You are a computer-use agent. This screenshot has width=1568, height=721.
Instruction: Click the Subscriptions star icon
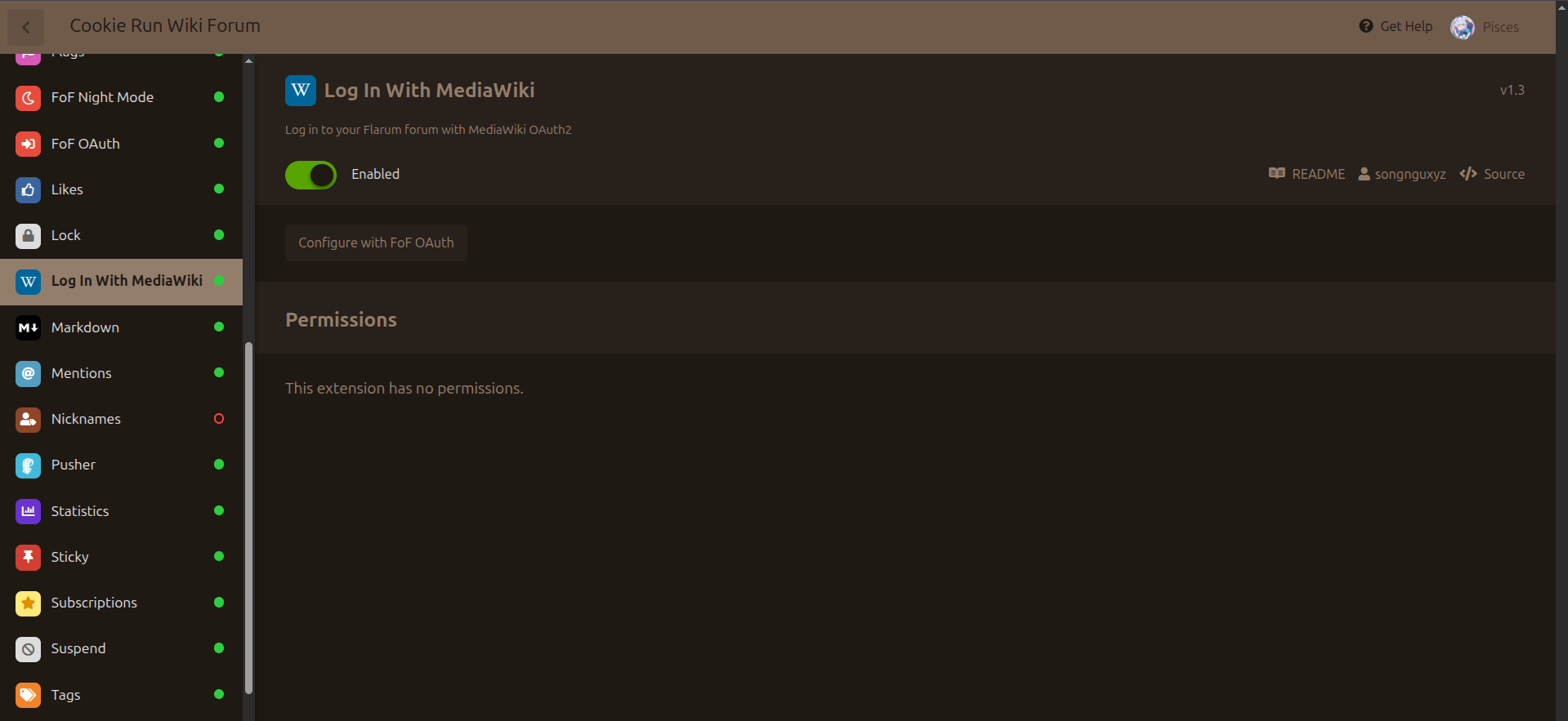[28, 603]
